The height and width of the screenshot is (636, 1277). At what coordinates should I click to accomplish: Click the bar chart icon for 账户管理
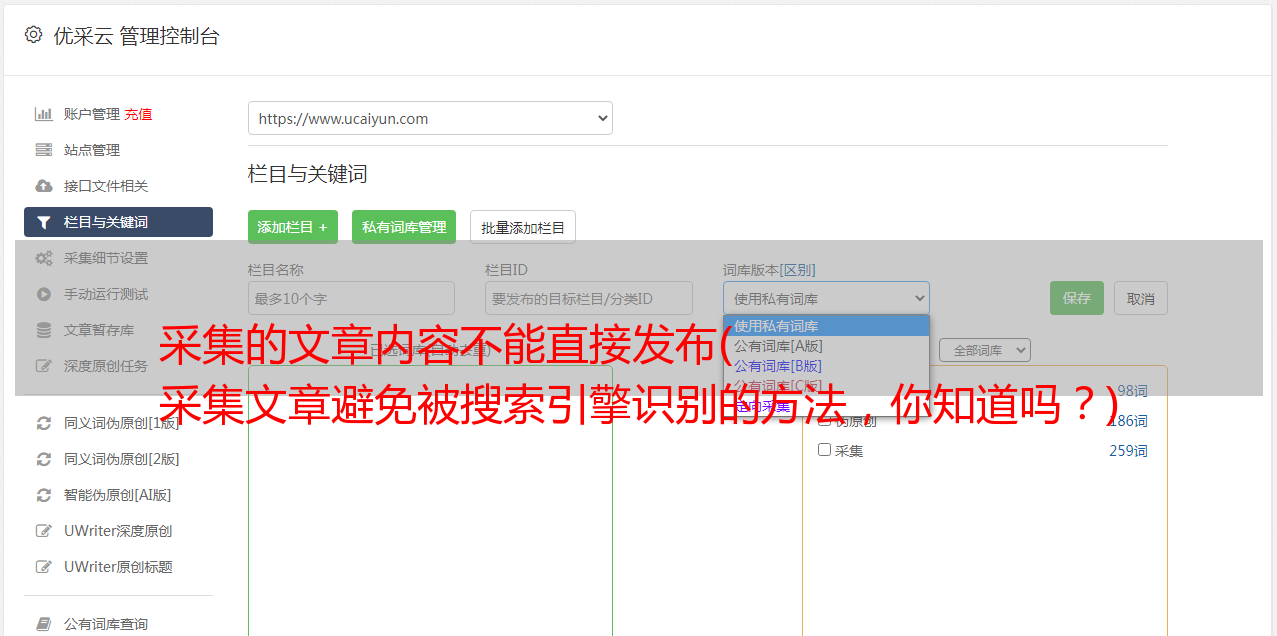point(44,114)
